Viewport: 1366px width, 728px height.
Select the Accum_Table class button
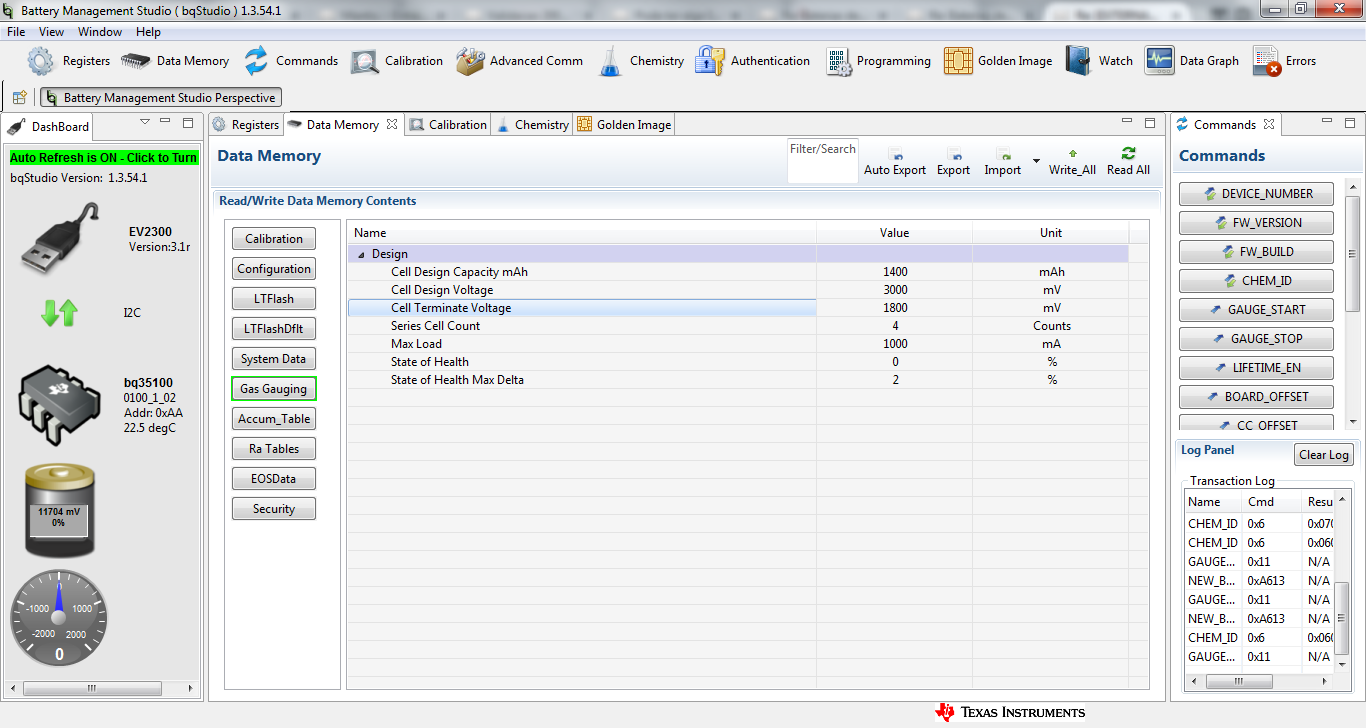coord(274,419)
